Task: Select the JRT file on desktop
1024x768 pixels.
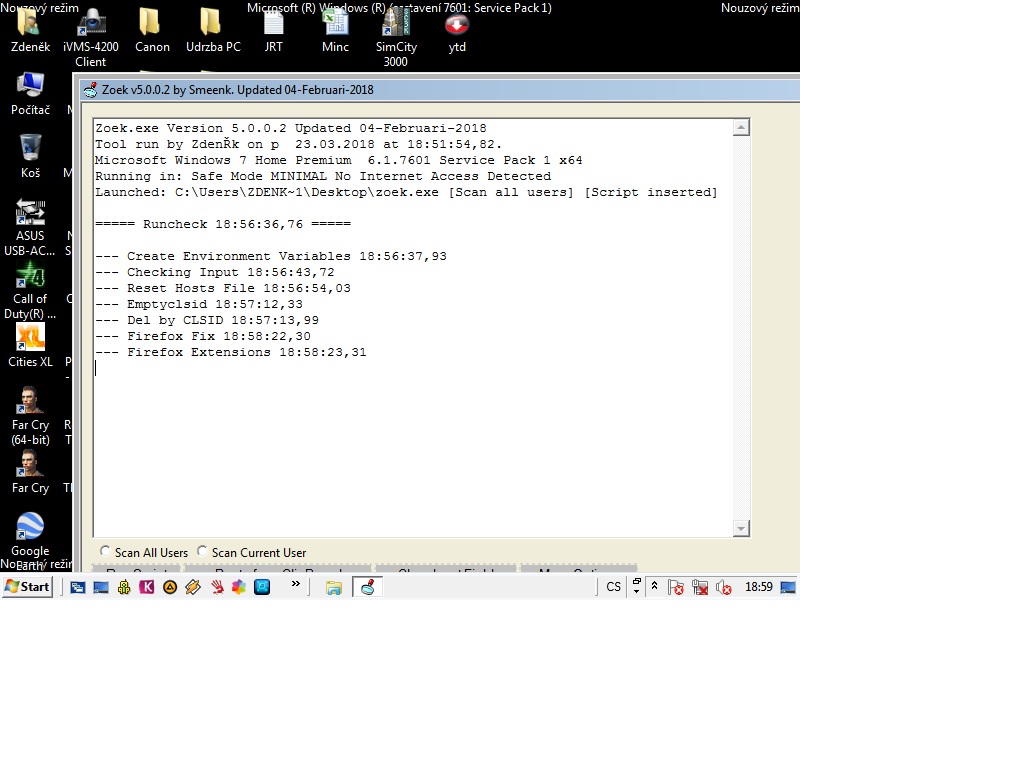Action: [274, 29]
